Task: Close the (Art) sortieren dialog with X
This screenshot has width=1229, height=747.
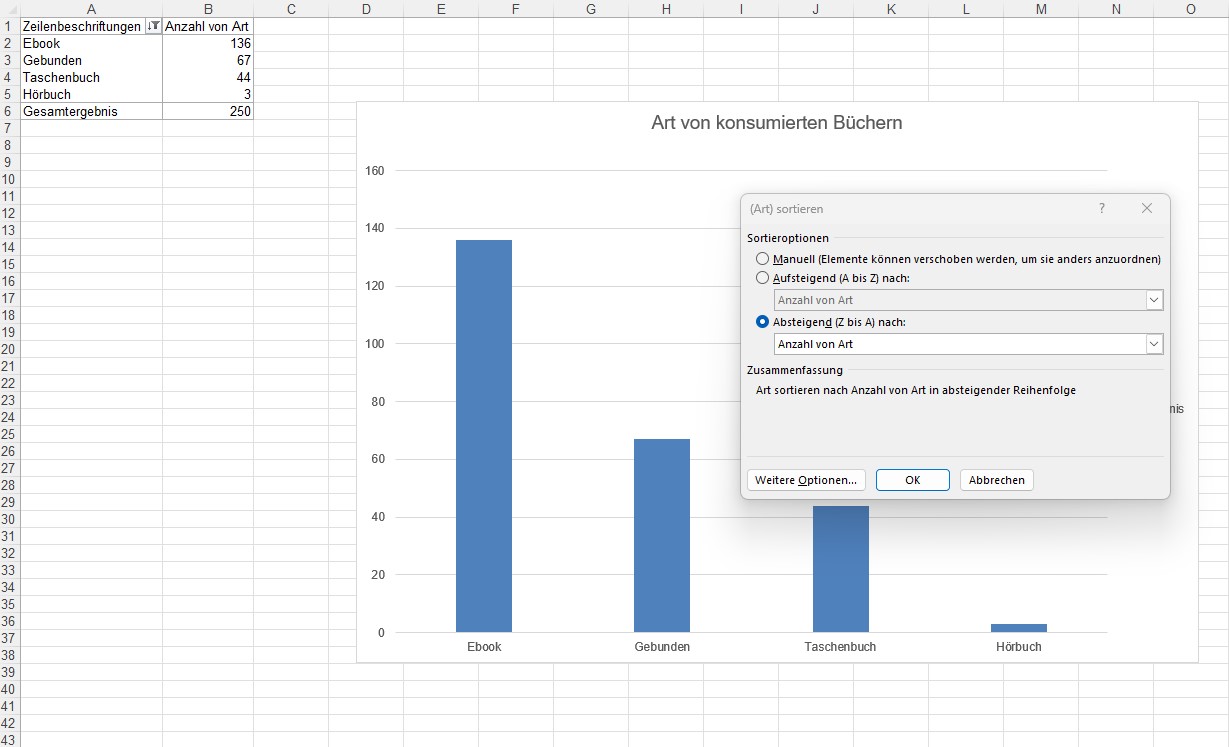Action: point(1147,208)
